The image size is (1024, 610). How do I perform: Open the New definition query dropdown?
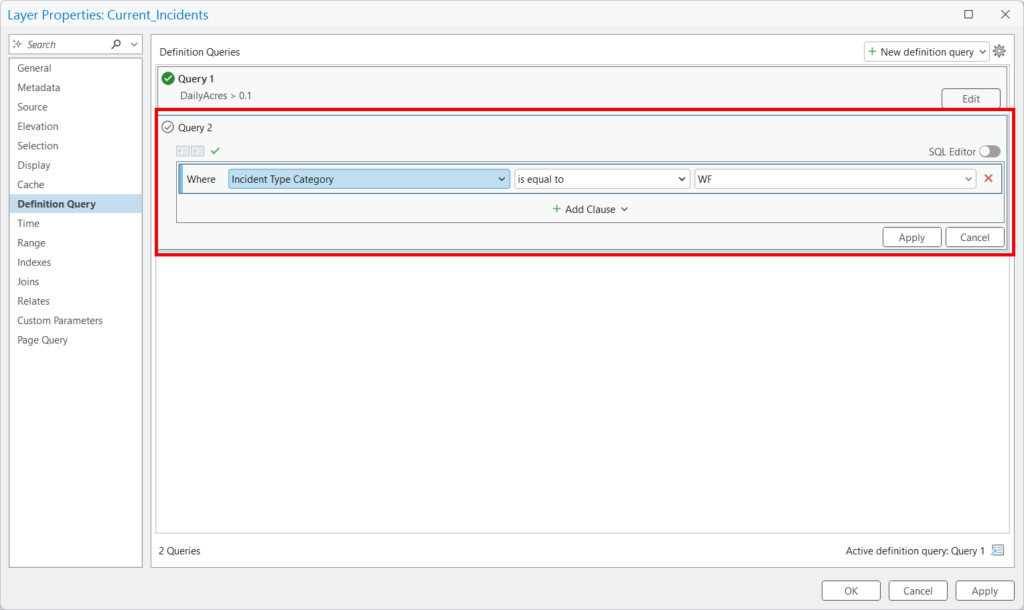tap(926, 52)
